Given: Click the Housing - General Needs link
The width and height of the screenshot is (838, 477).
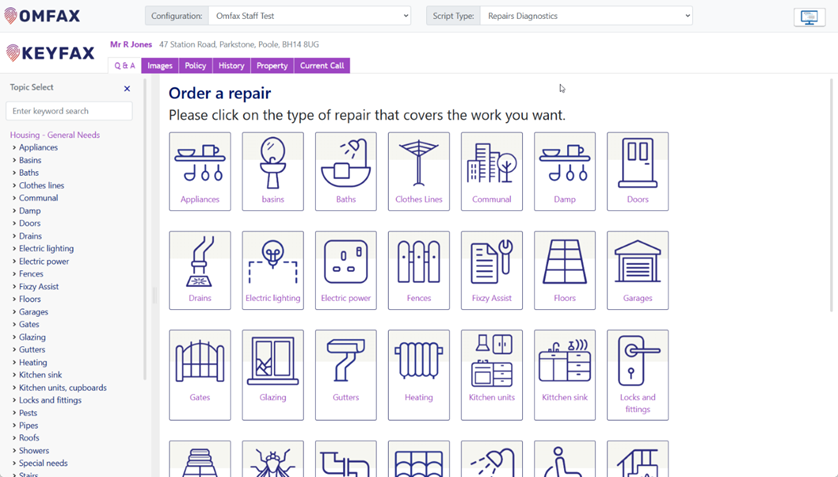Looking at the screenshot, I should (x=55, y=135).
